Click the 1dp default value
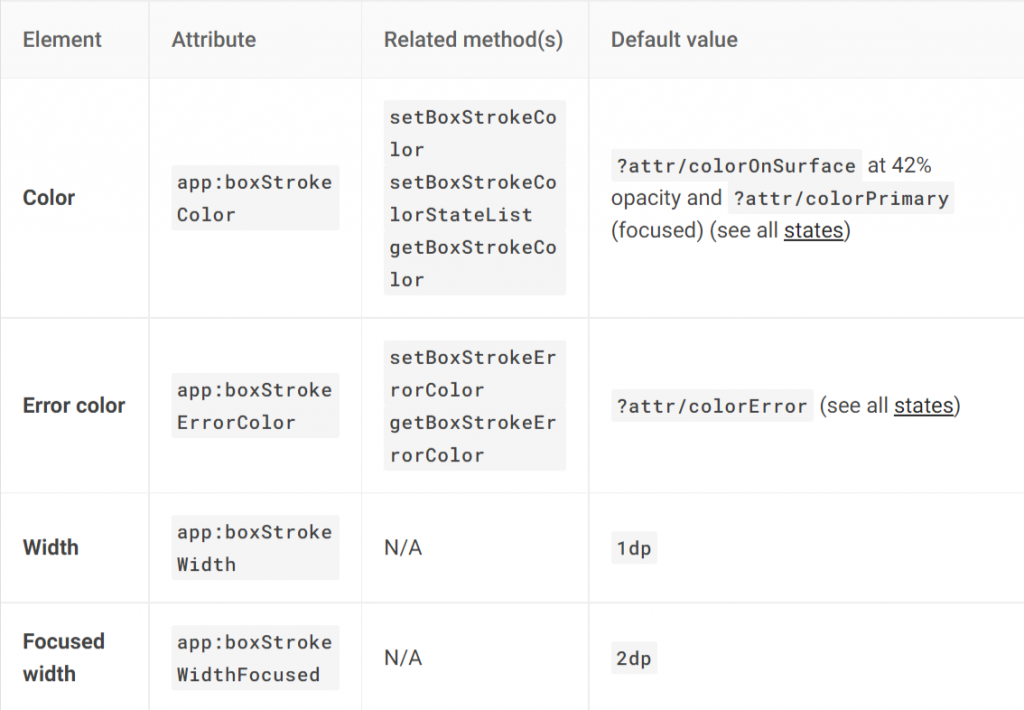 [x=634, y=549]
